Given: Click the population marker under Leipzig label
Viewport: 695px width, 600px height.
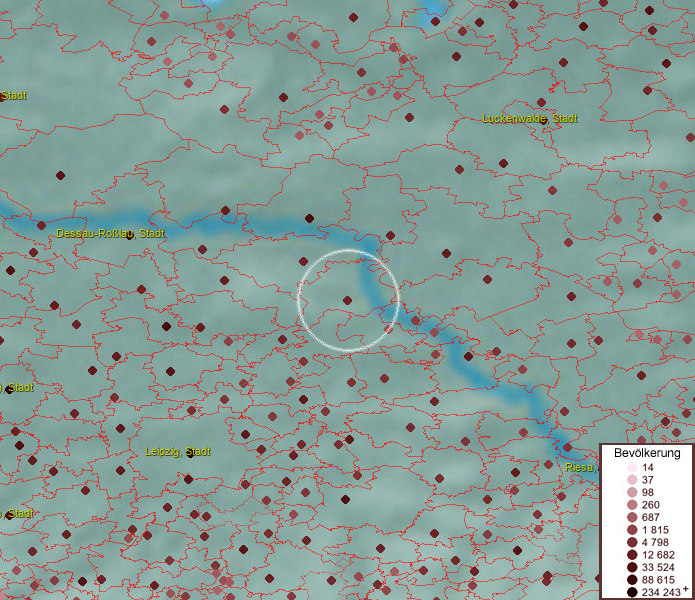Looking at the screenshot, I should click(x=188, y=478).
